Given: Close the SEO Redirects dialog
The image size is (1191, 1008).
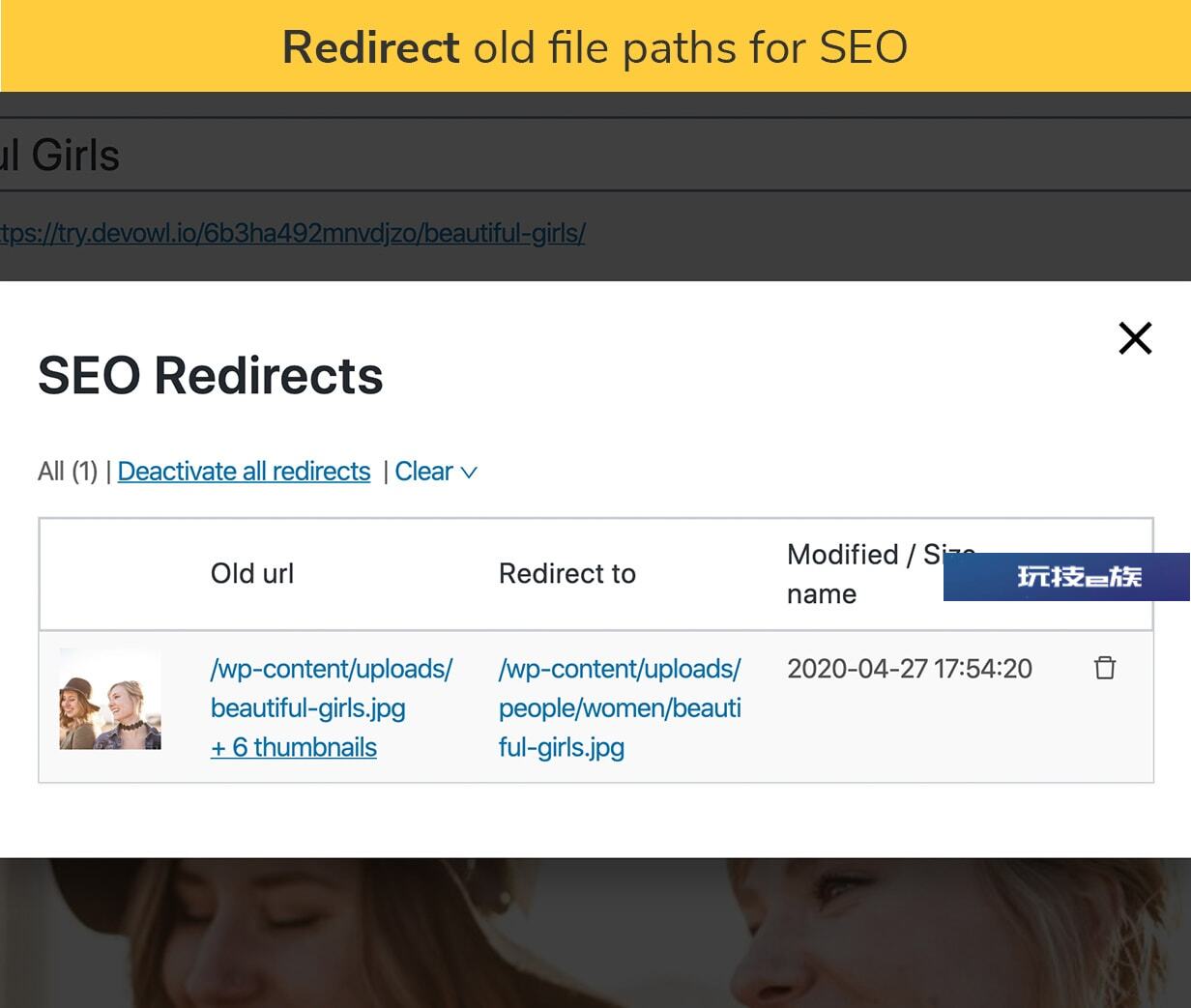Looking at the screenshot, I should 1135,338.
